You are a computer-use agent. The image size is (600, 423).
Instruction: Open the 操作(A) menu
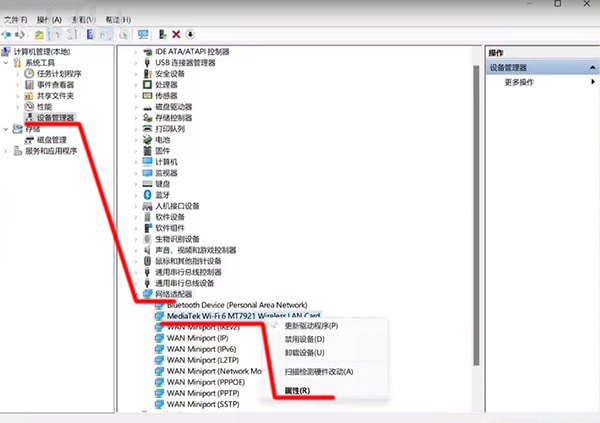48,19
